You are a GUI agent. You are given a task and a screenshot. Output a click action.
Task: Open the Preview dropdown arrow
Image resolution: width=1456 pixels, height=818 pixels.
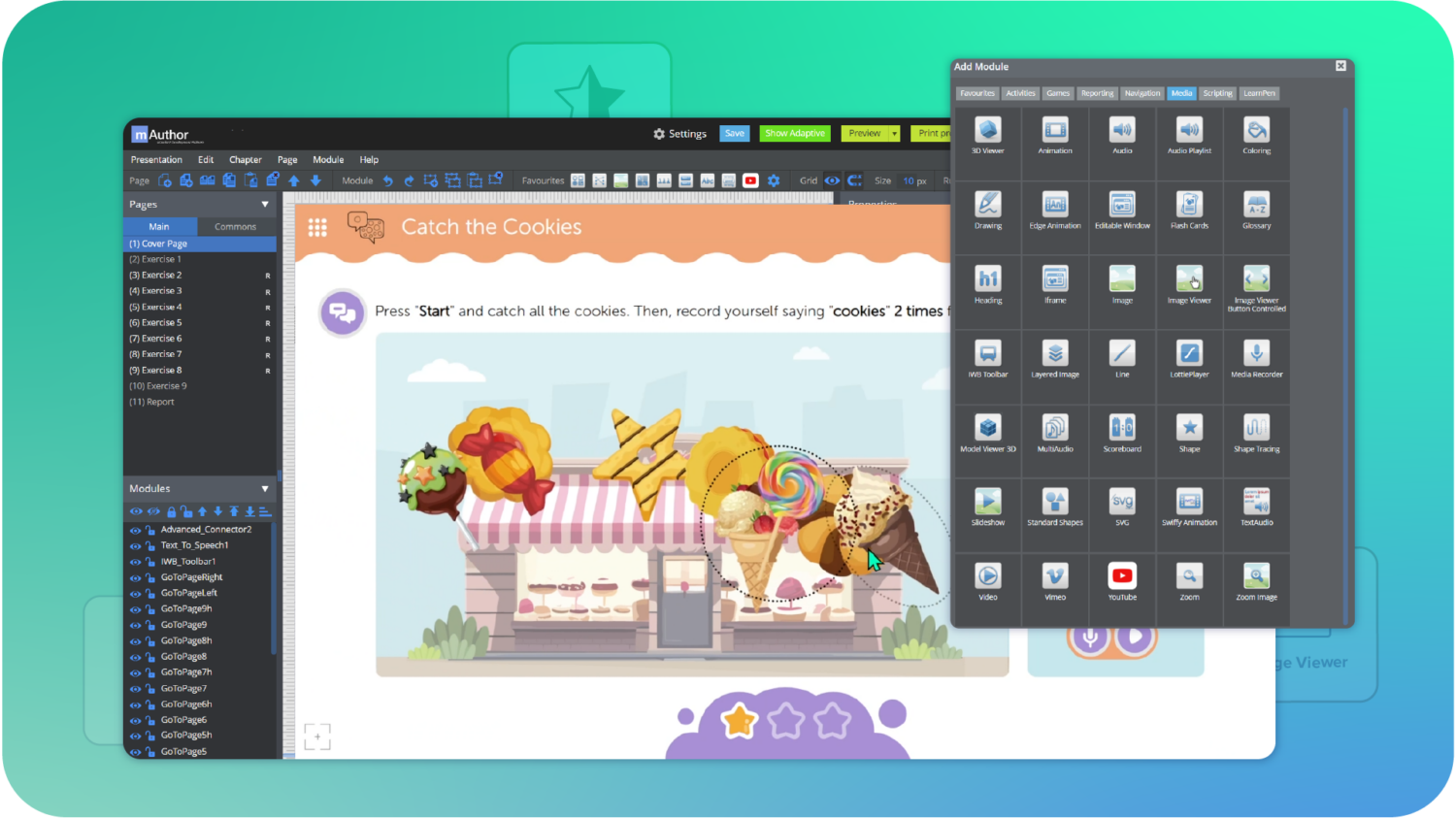pyautogui.click(x=895, y=133)
